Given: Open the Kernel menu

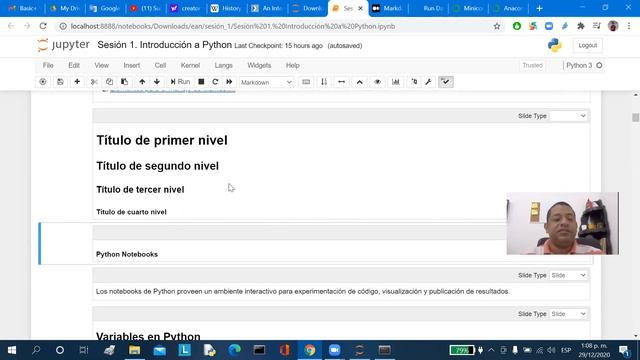Looking at the screenshot, I should click(x=190, y=65).
